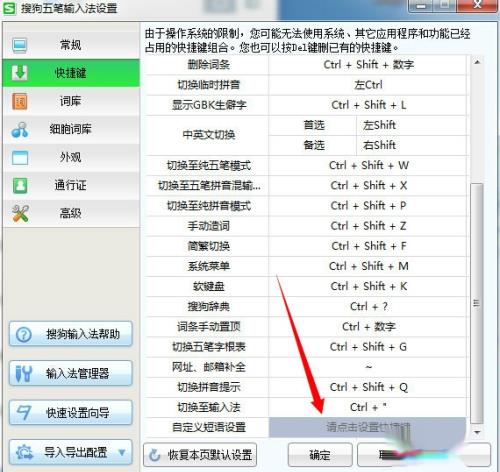Select the 显示GBK生僻字 row label
The width and height of the screenshot is (500, 472).
click(209, 105)
